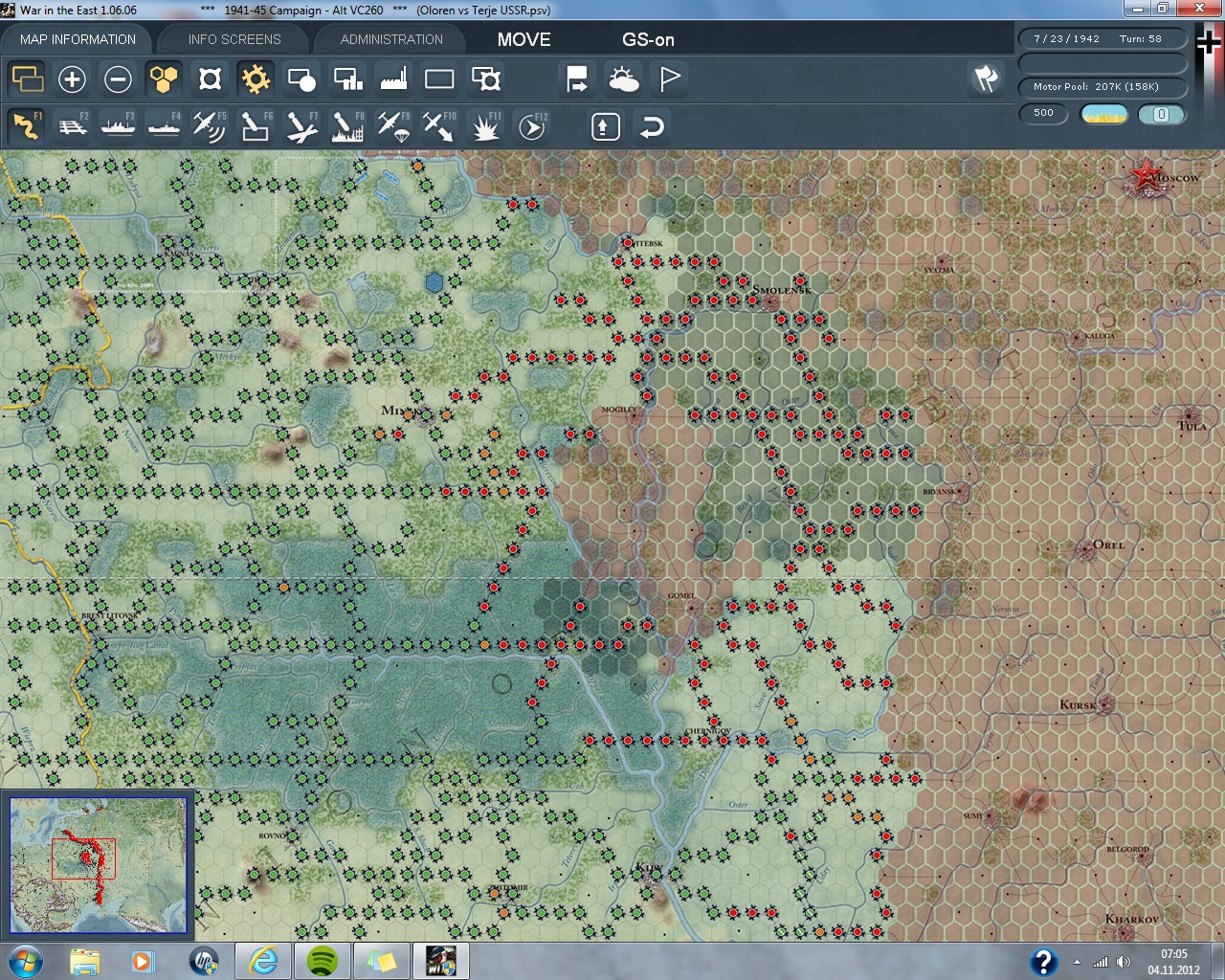
Task: Click the blue hexagon marker on map
Action: [x=434, y=282]
